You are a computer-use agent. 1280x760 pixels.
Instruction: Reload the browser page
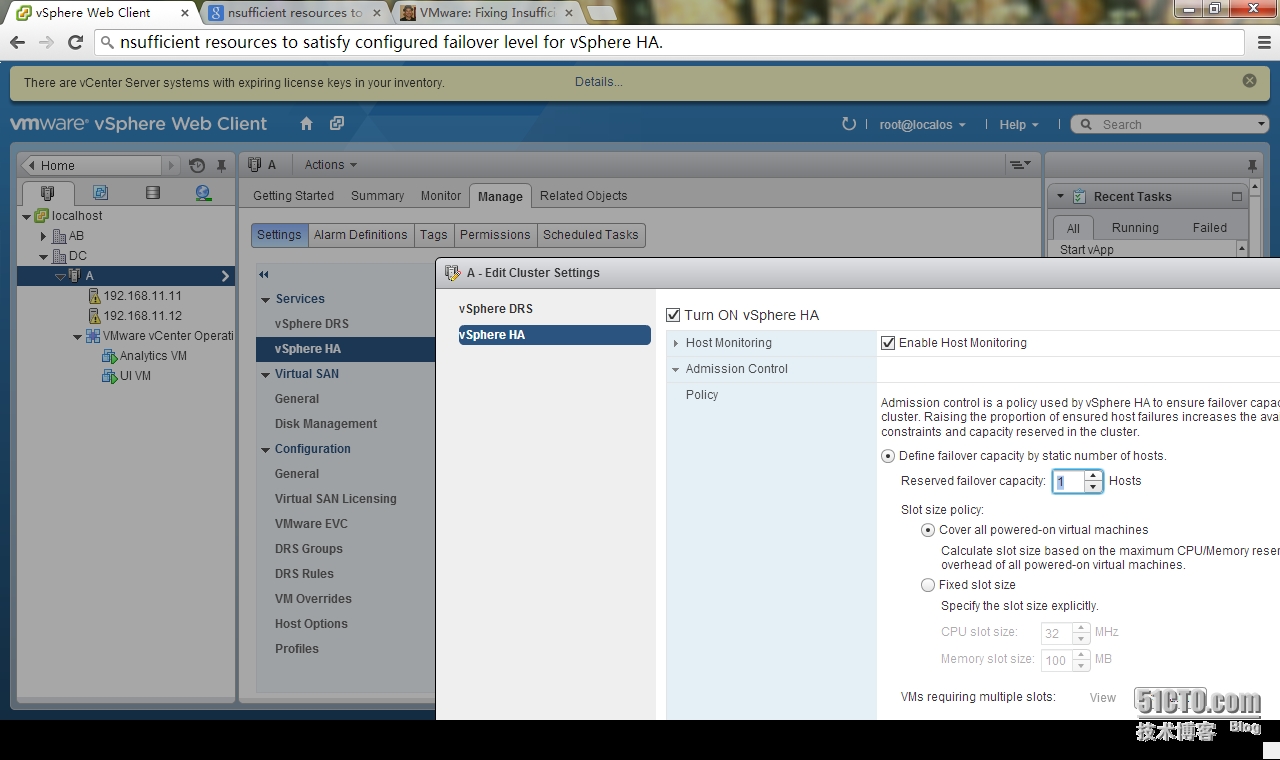pos(75,42)
